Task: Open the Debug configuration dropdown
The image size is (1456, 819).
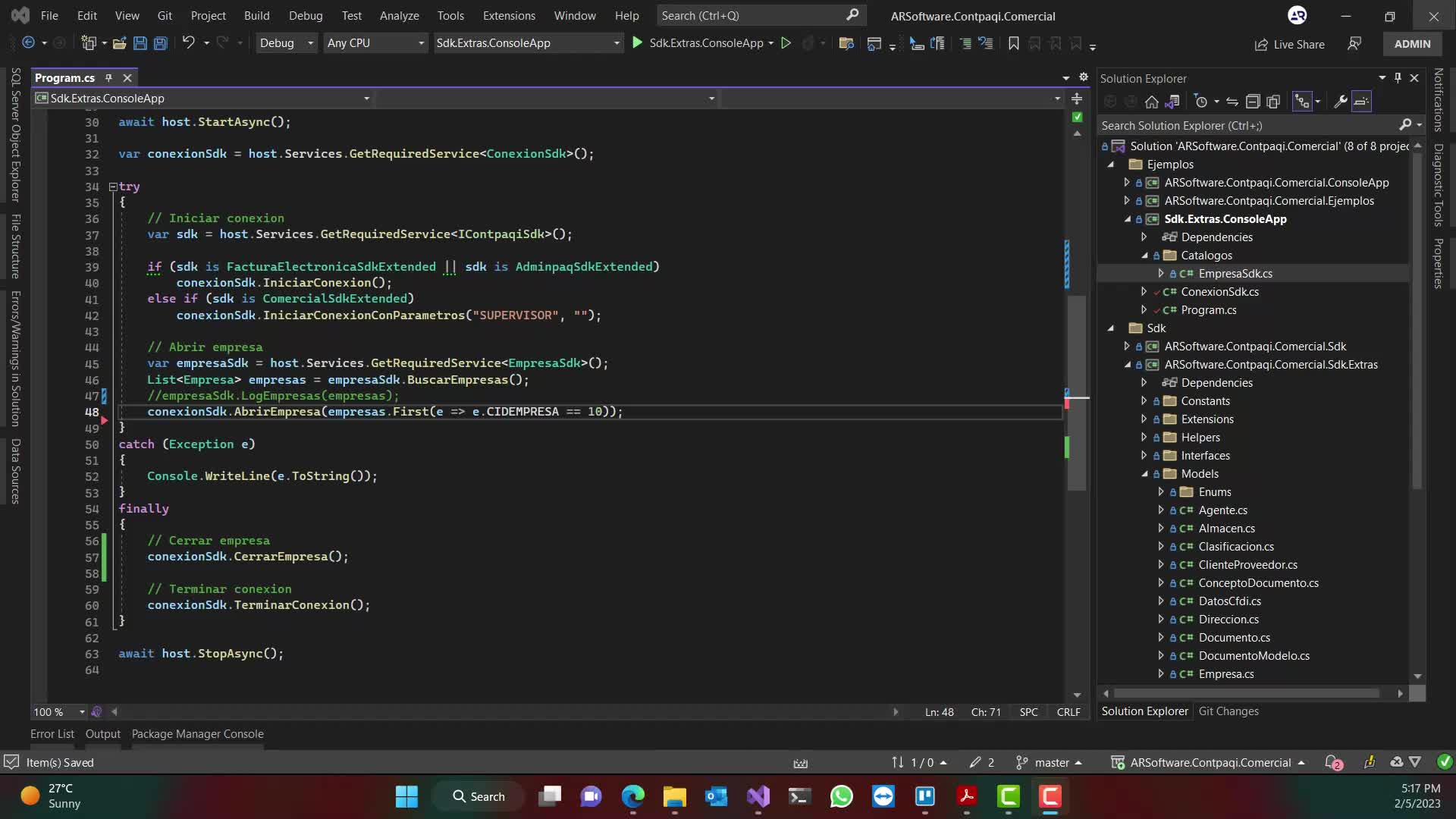Action: tap(286, 43)
